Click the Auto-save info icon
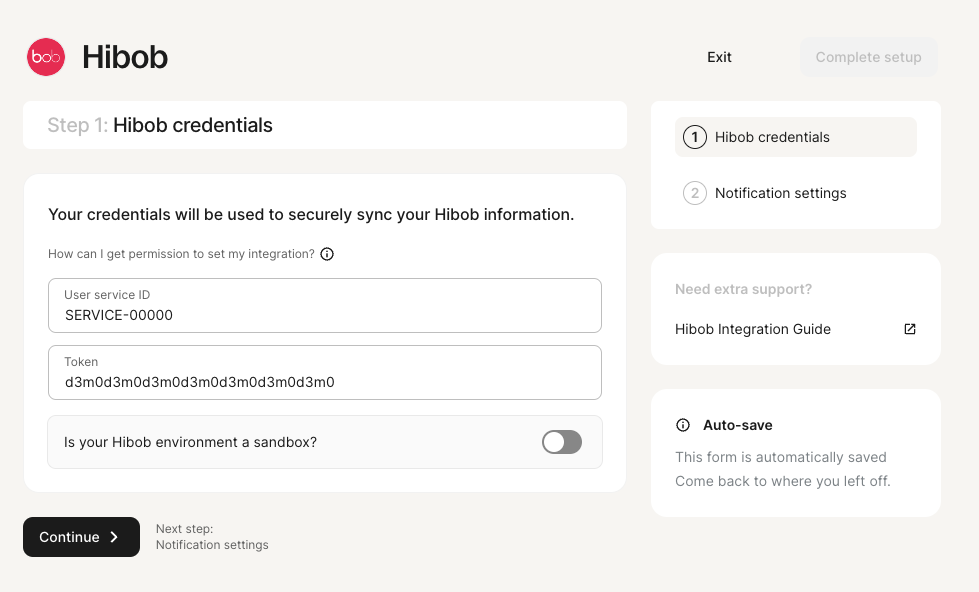Image resolution: width=979 pixels, height=592 pixels. pos(683,425)
